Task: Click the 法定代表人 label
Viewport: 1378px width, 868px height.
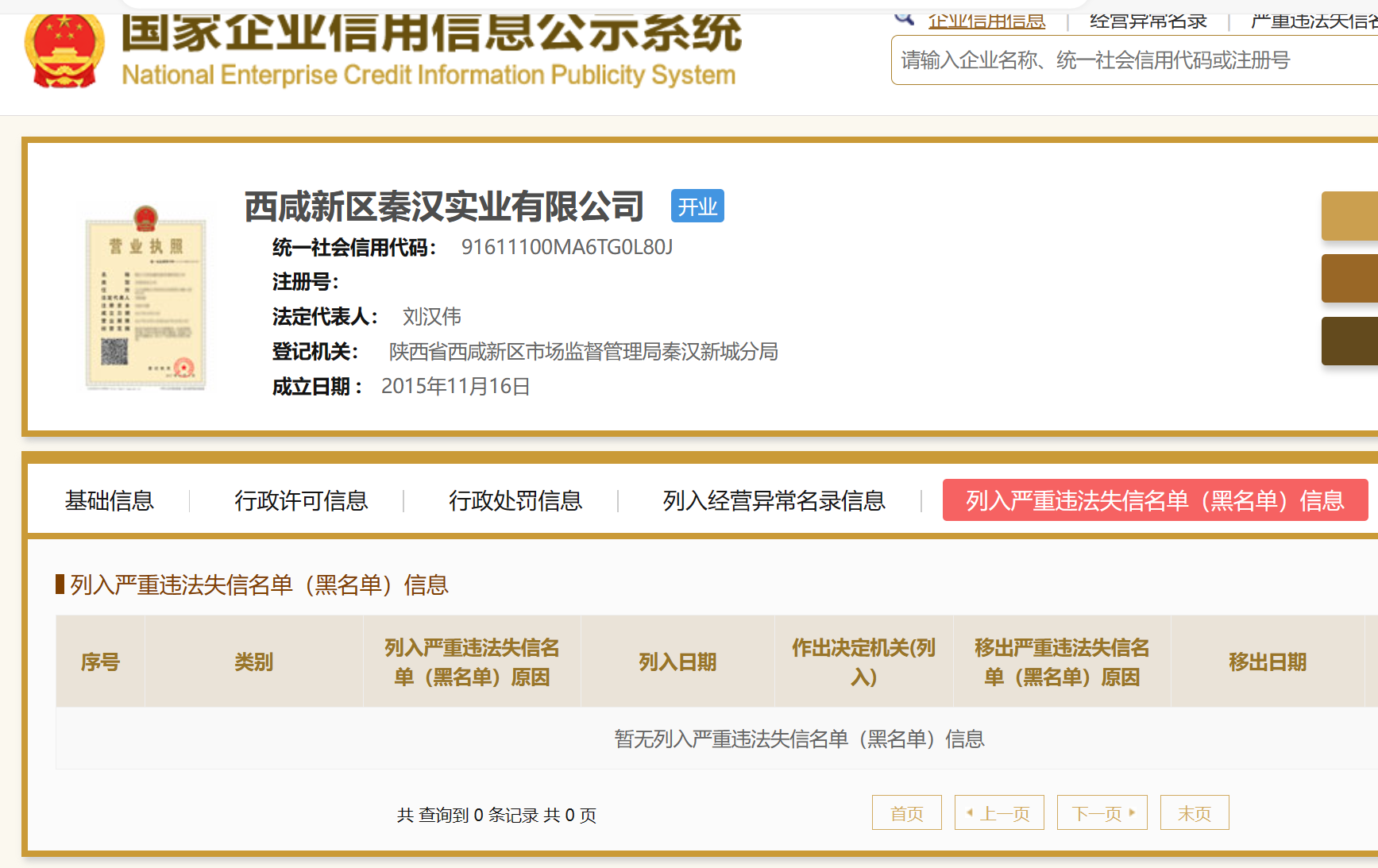Action: (326, 317)
